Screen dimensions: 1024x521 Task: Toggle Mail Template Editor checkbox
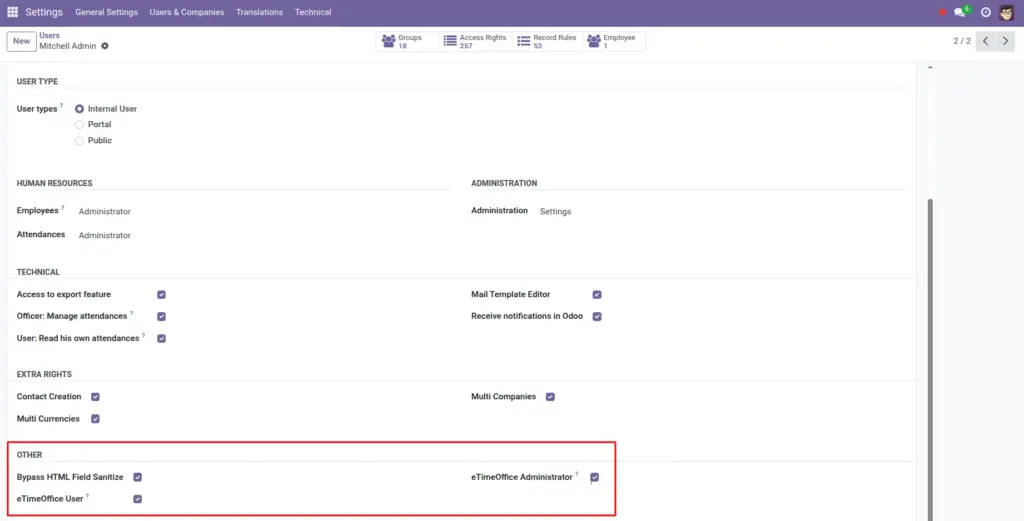(x=597, y=294)
